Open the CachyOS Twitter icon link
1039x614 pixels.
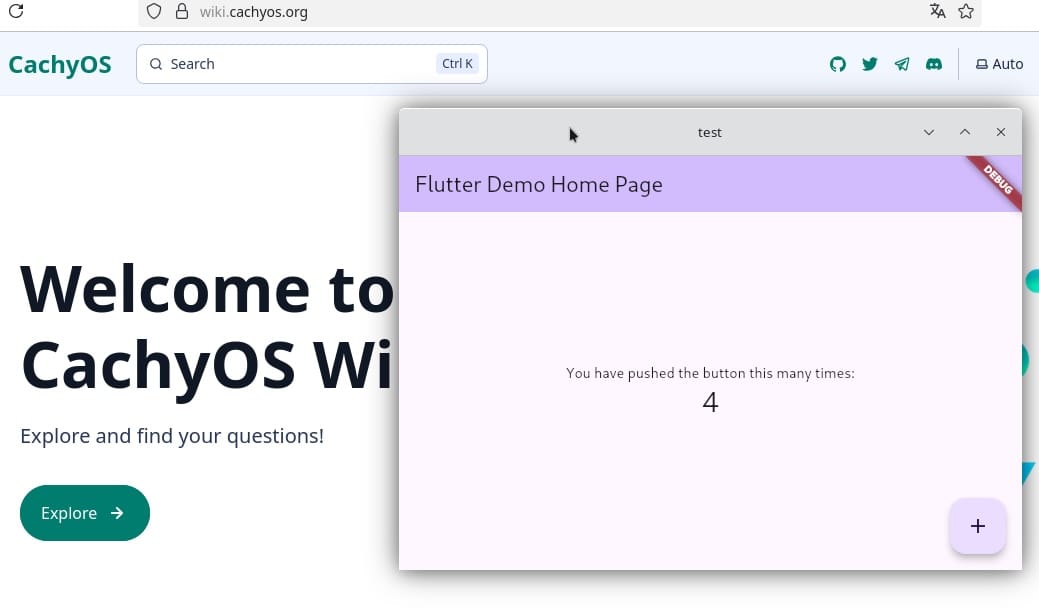pos(869,64)
